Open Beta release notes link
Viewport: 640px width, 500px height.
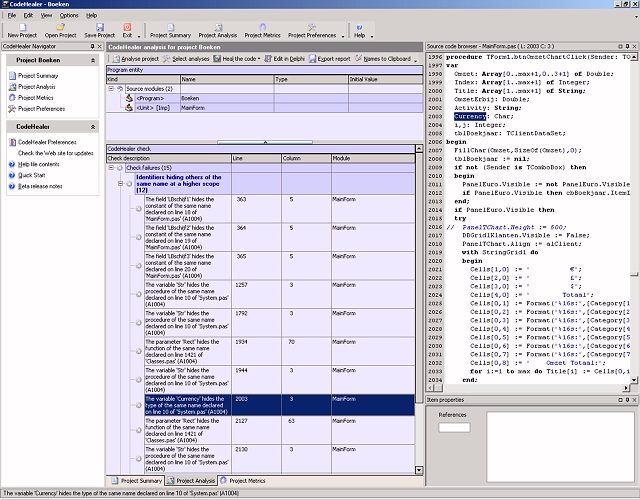[40, 186]
